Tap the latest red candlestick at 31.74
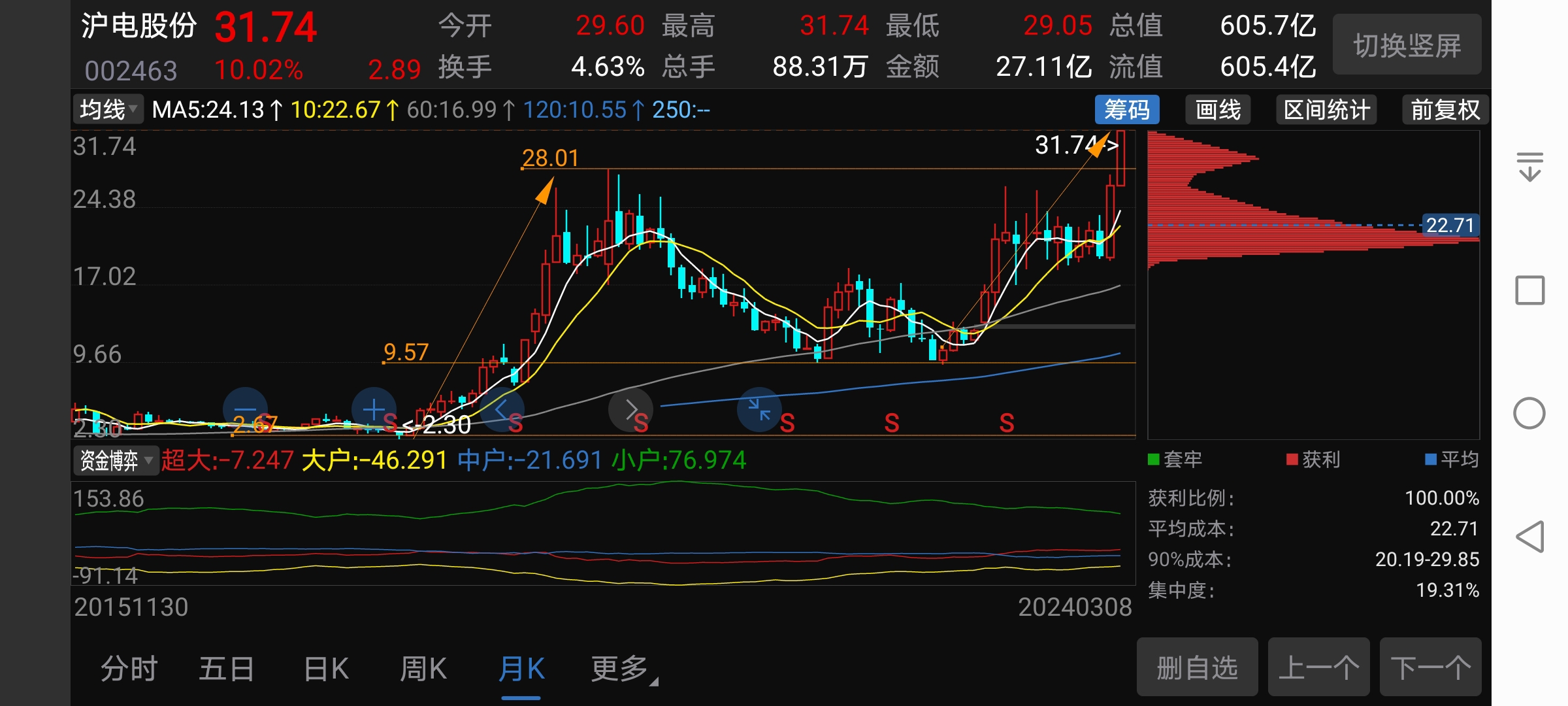Viewport: 1568px width, 706px height. click(x=1120, y=158)
